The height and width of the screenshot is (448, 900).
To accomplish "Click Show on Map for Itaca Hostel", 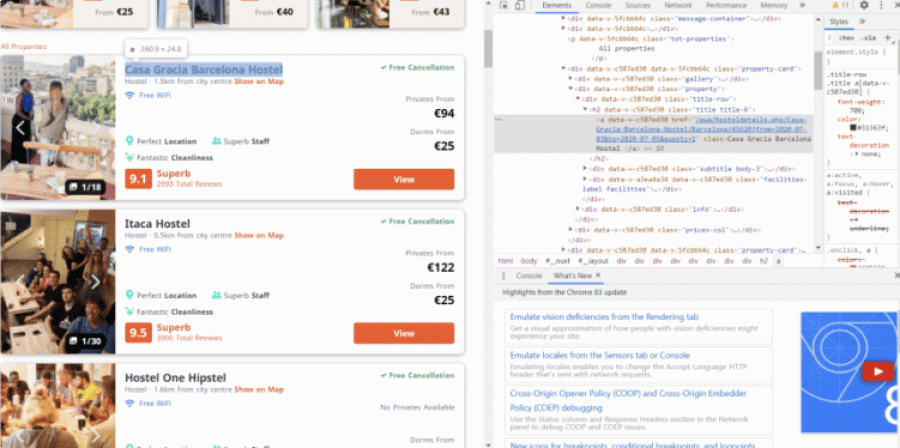I will [x=259, y=235].
